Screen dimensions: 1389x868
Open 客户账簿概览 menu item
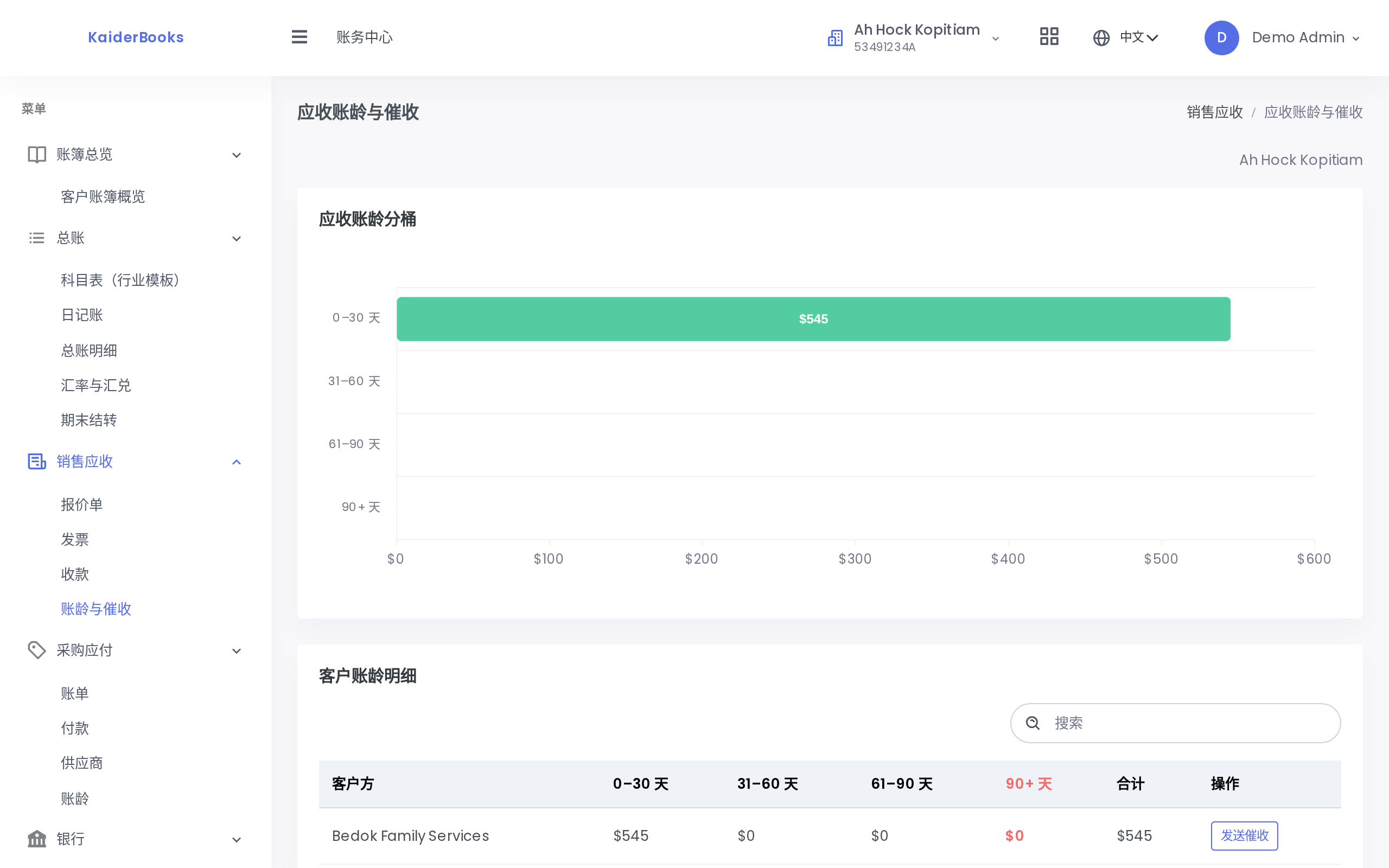pos(103,197)
